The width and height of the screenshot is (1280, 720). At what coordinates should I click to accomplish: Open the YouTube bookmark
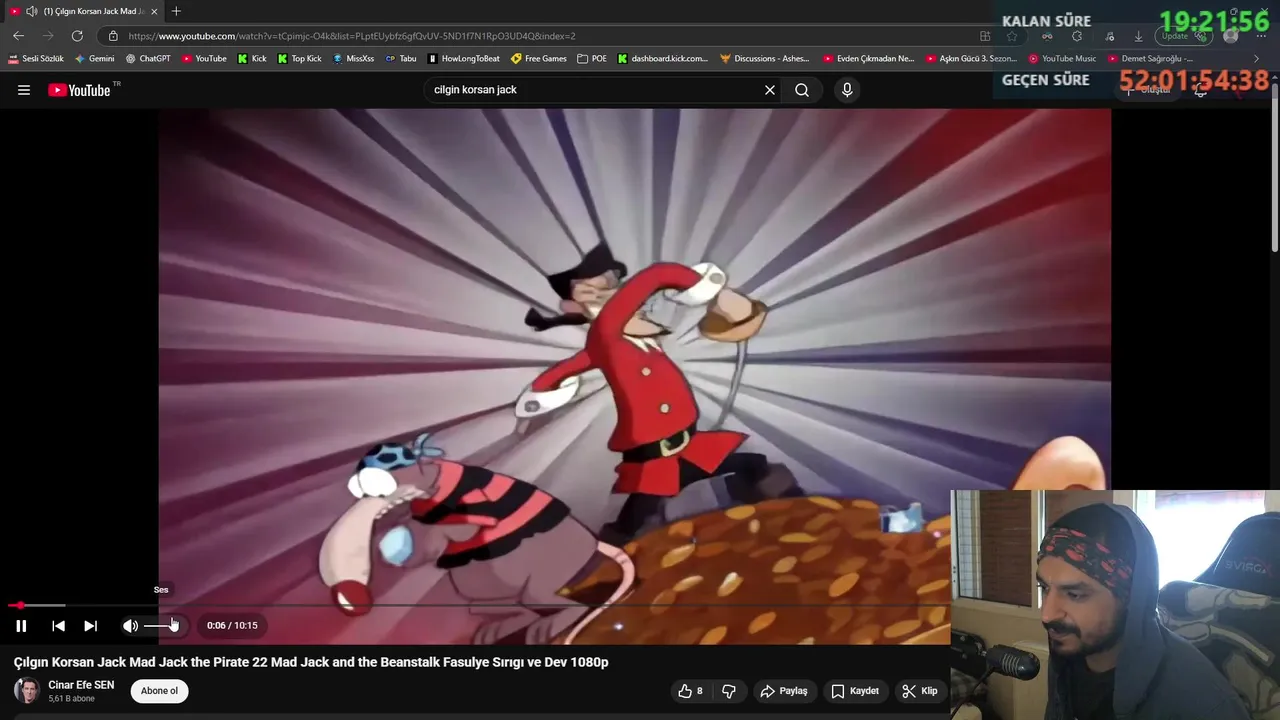(204, 59)
